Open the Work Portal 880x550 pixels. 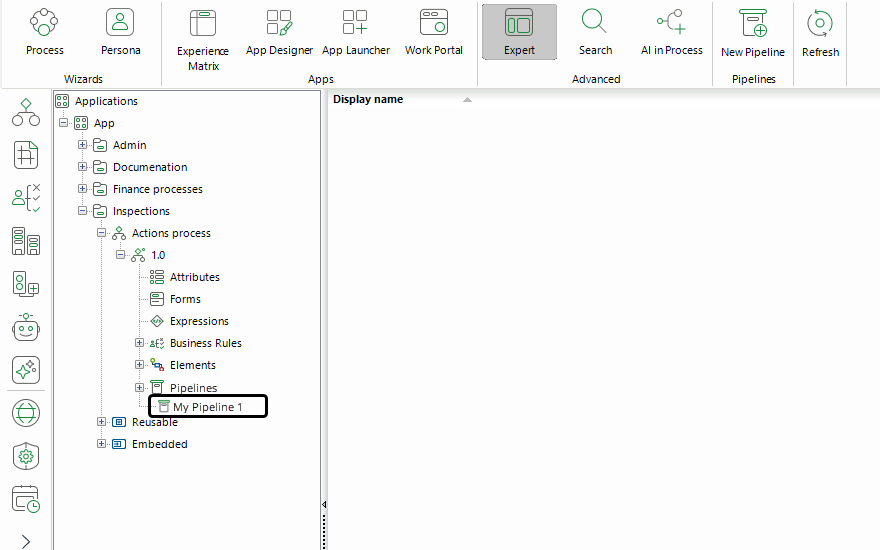(x=433, y=33)
